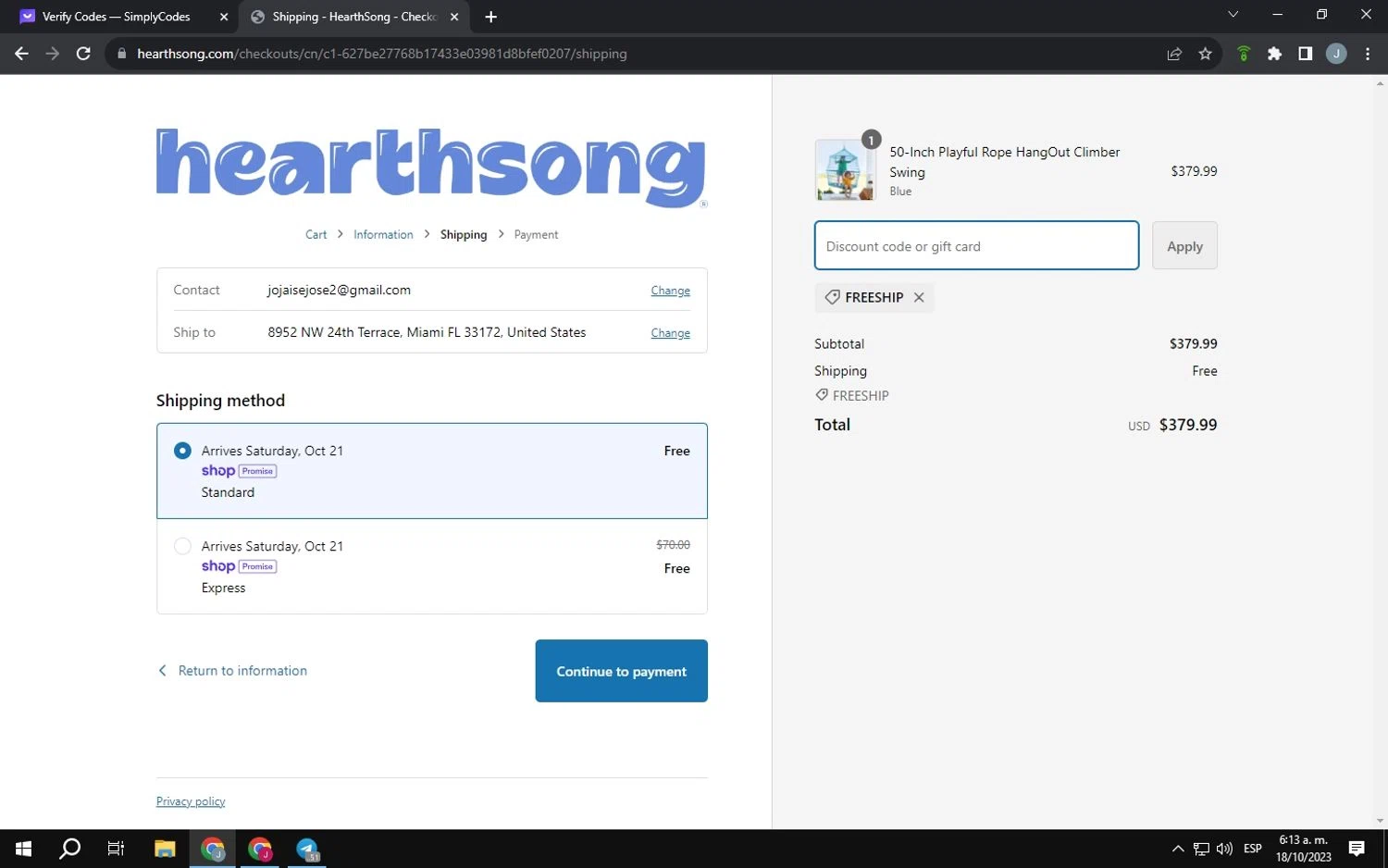Click Continue to payment
The image size is (1388, 868).
click(x=621, y=671)
